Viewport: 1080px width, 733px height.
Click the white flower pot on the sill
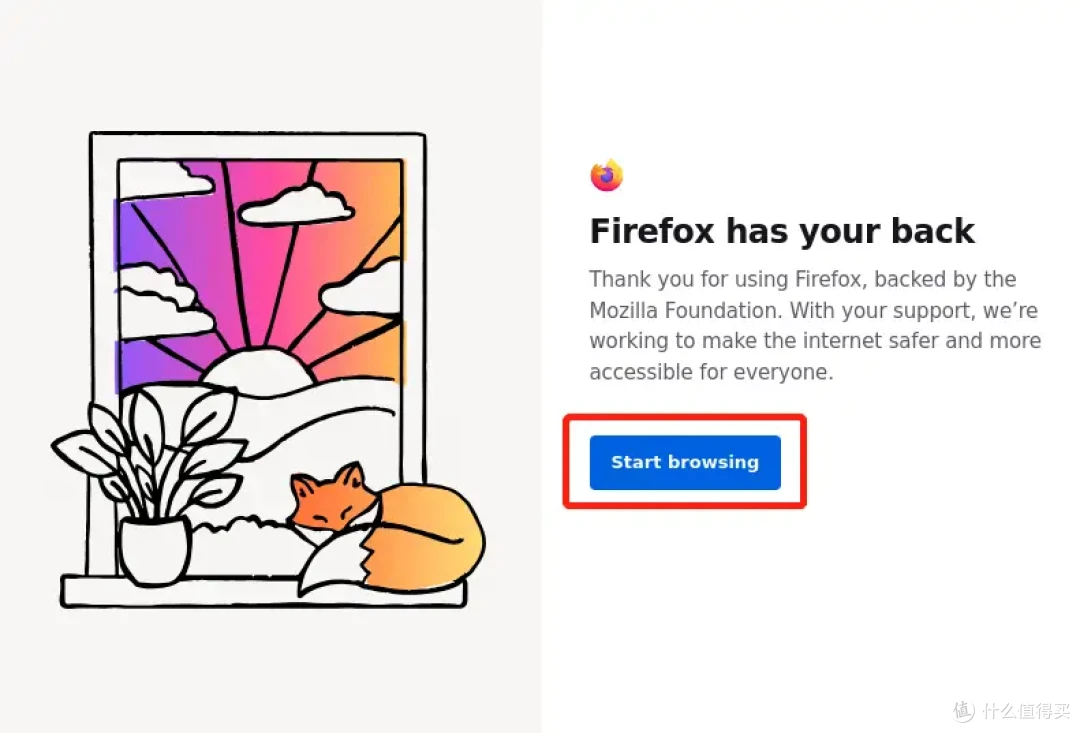coord(155,551)
